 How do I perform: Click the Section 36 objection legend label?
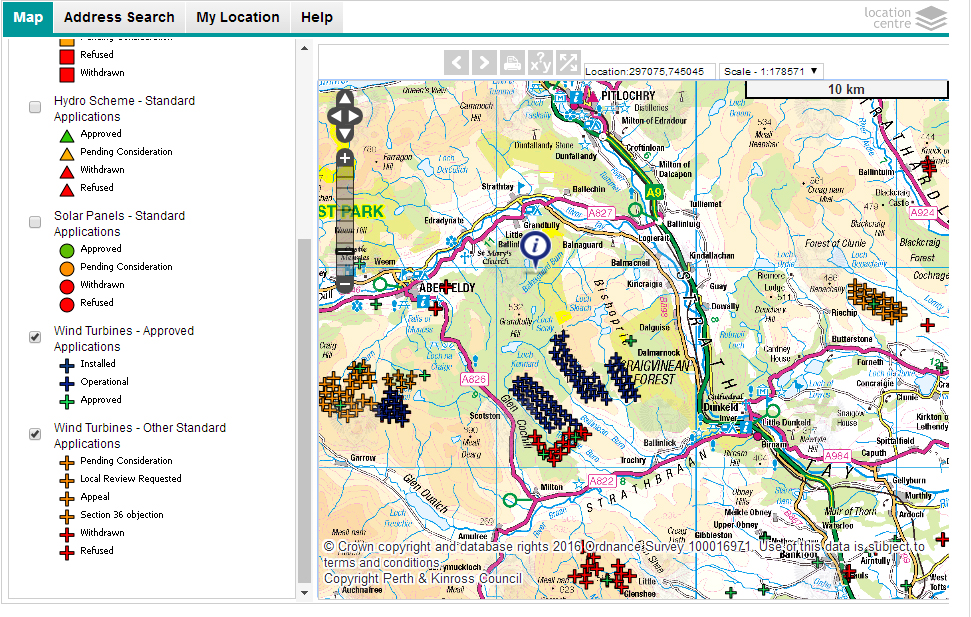pos(122,514)
